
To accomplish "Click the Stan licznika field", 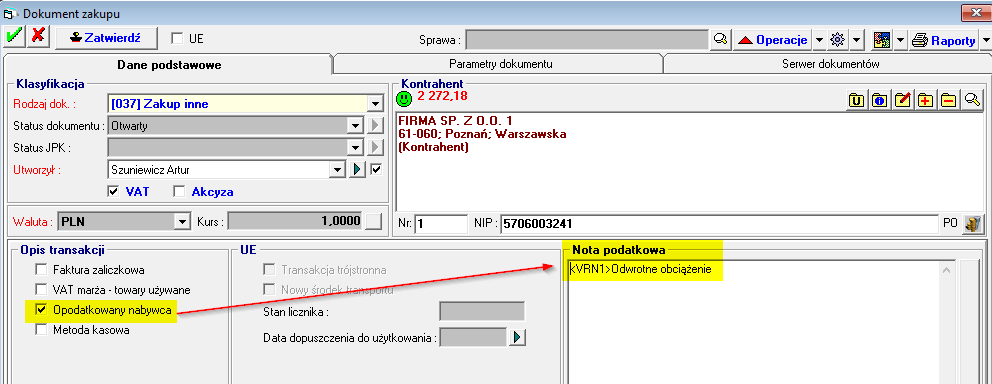I will point(481,311).
